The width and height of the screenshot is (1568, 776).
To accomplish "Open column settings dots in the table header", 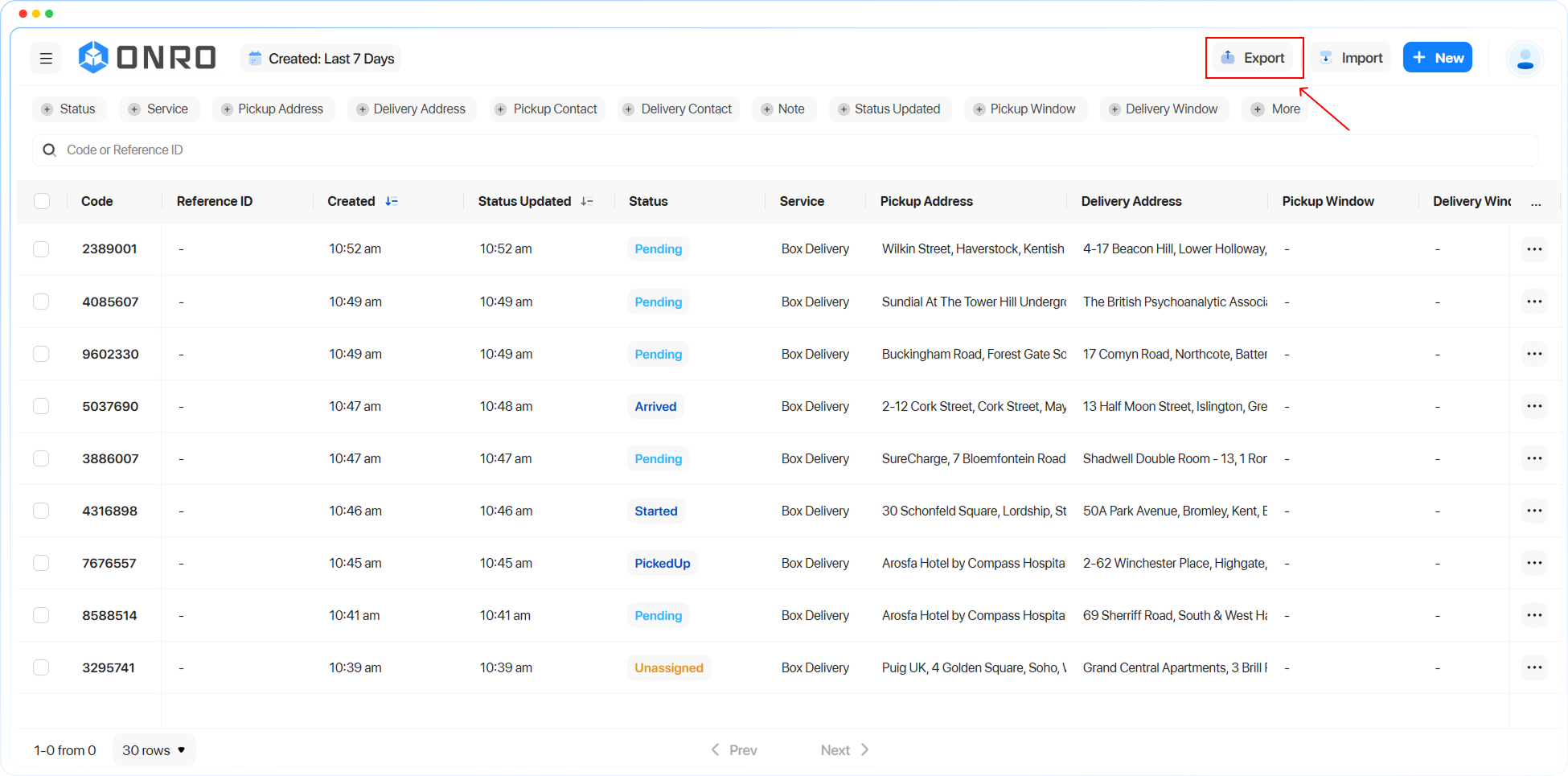I will (x=1536, y=203).
